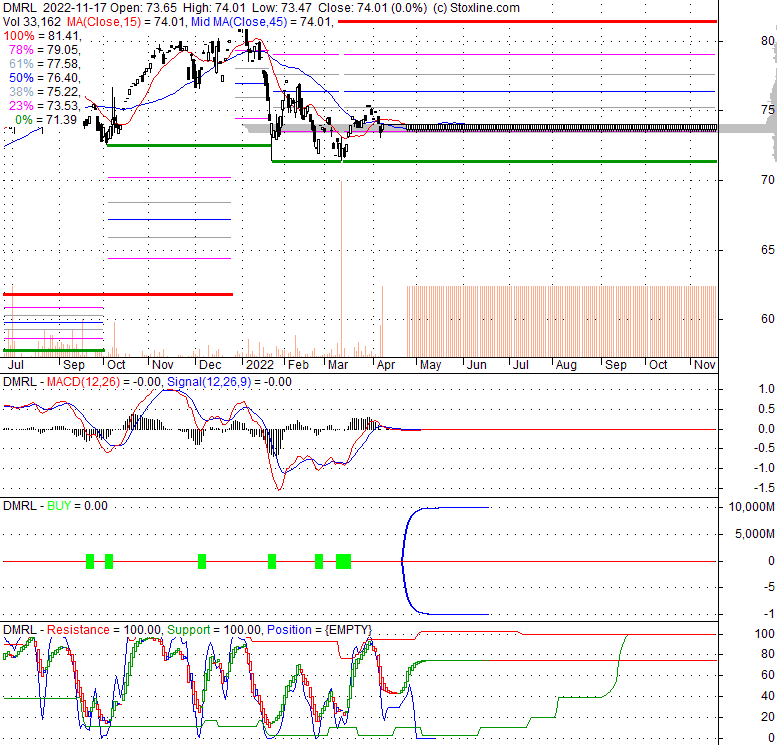This screenshot has height=746, width=778.
Task: Click the DMRL ticker header text
Action: coord(19,8)
